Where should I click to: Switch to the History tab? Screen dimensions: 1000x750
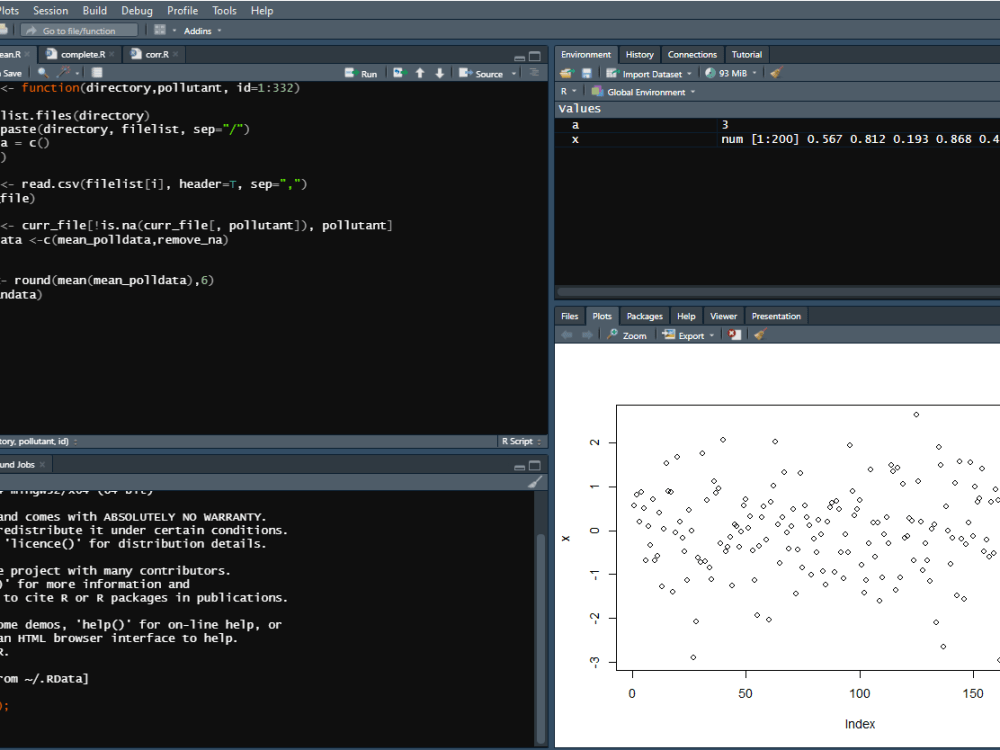pyautogui.click(x=639, y=55)
